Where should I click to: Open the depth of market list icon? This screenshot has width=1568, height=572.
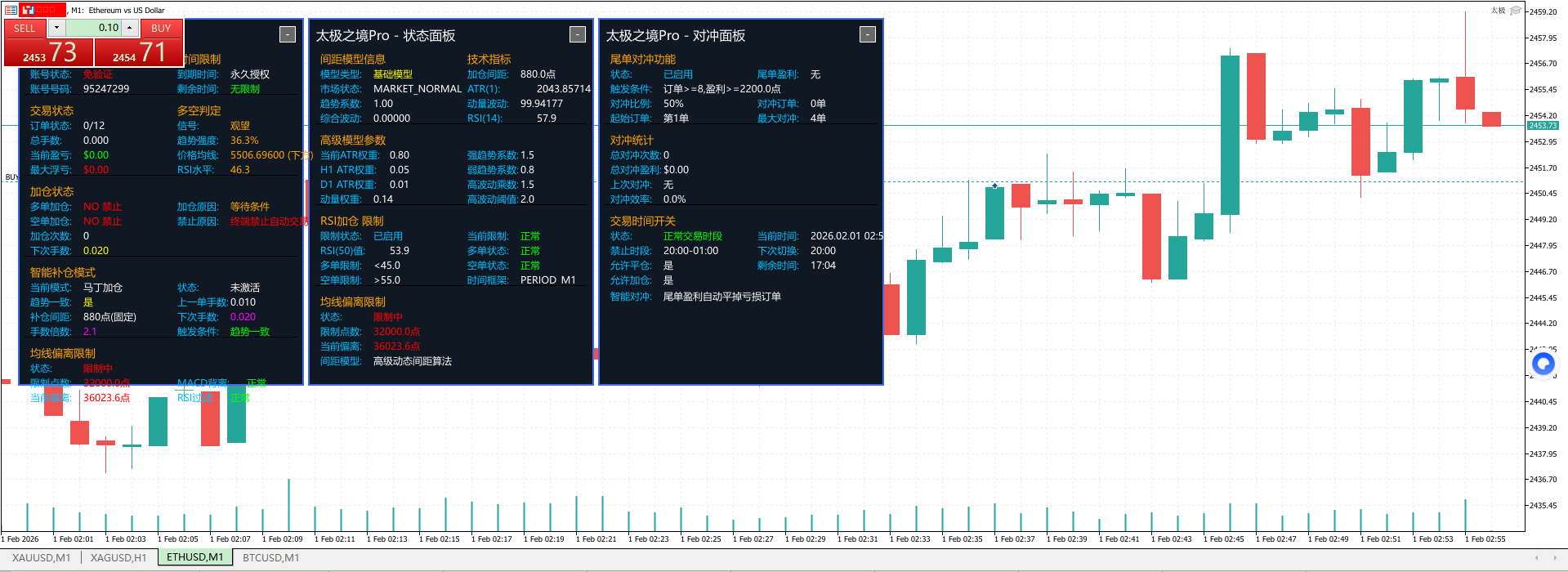[11, 10]
